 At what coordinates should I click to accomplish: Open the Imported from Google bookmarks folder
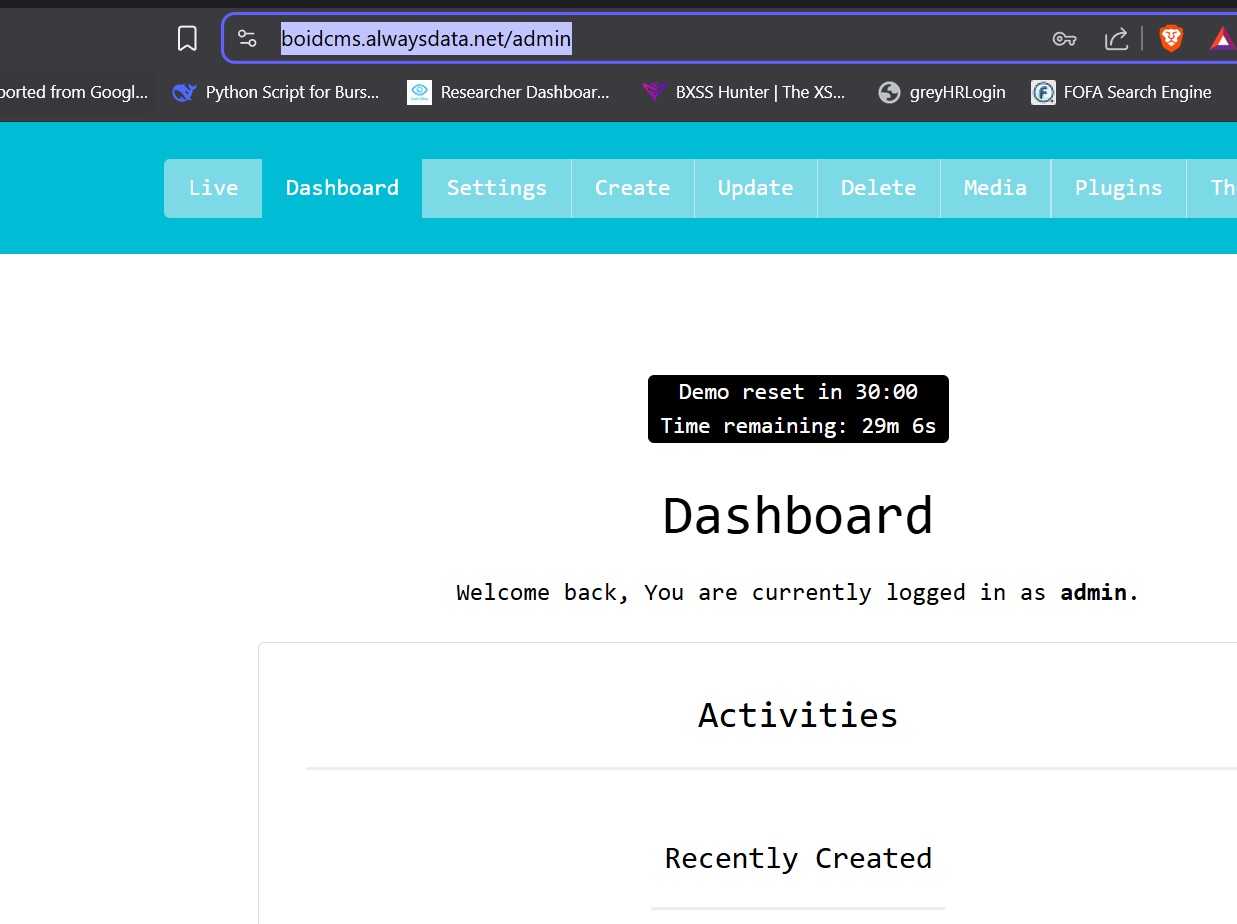[x=73, y=92]
